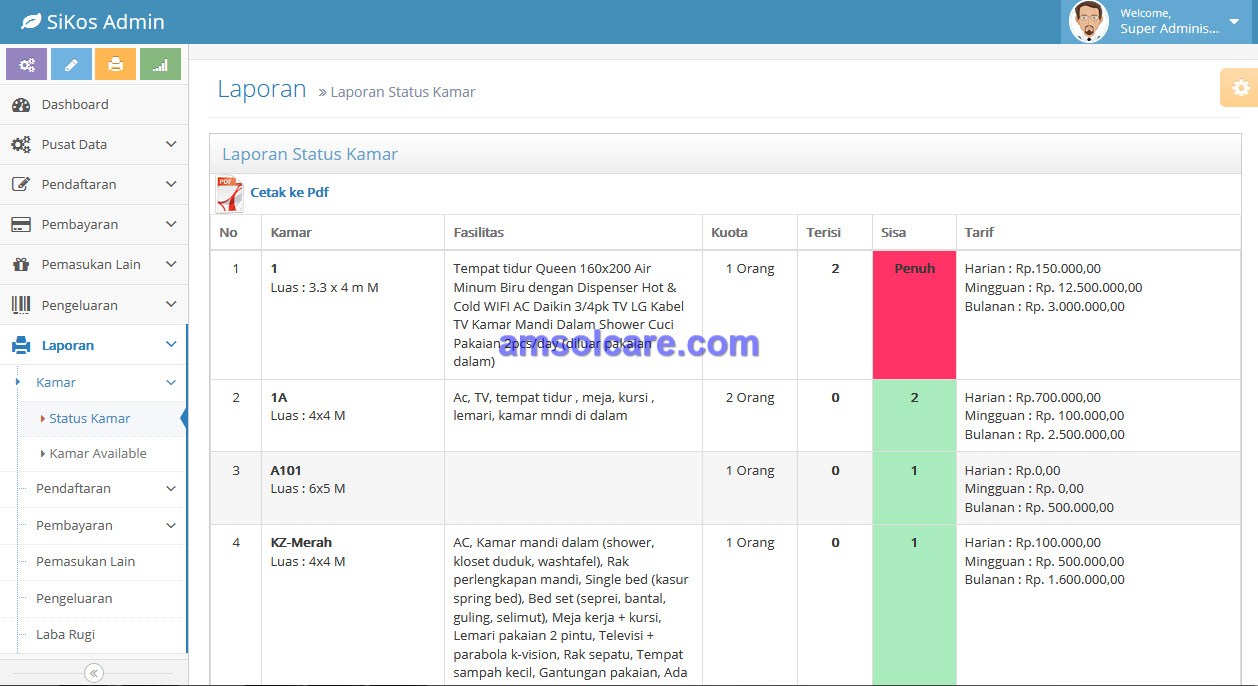Expand Pendaftaran chevron under Laporan
This screenshot has height=686, width=1258.
click(171, 488)
